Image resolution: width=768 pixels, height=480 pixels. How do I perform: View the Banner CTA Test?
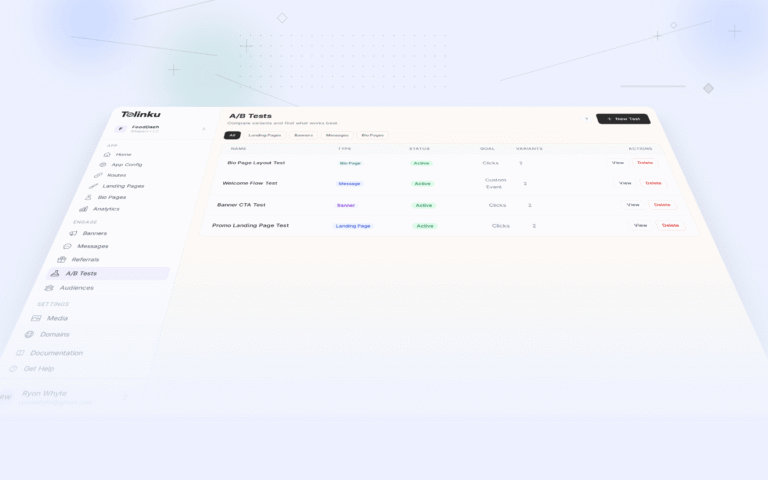[633, 205]
